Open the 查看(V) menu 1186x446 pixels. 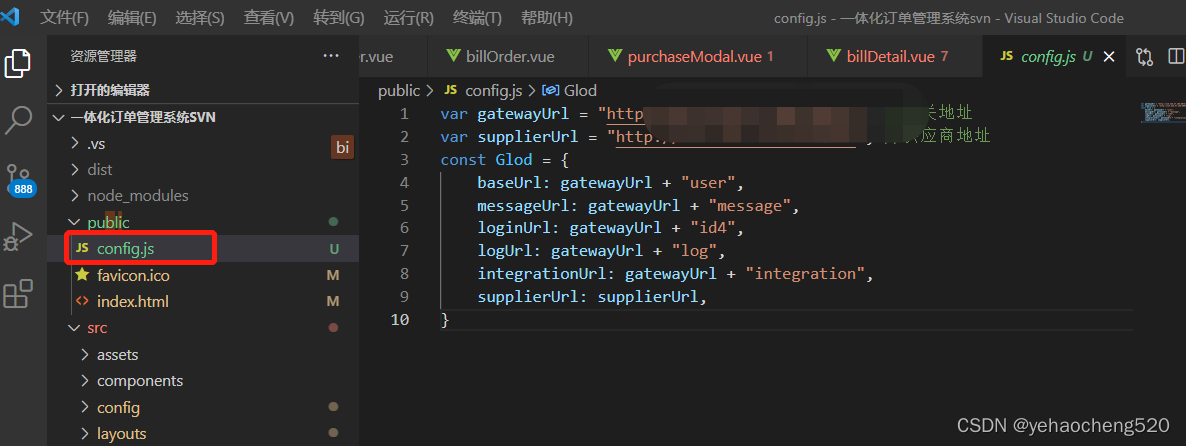(x=269, y=18)
